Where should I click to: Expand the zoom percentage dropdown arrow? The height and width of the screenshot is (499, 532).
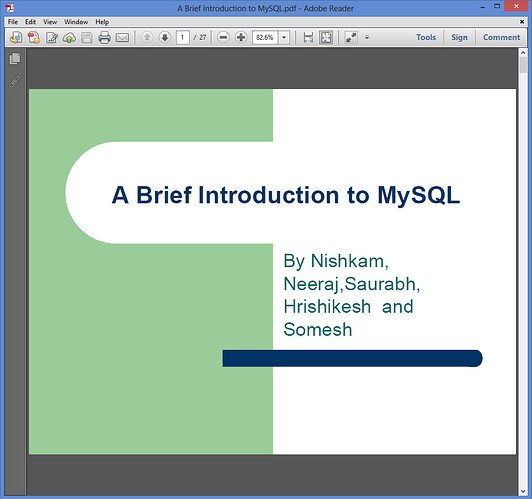284,37
